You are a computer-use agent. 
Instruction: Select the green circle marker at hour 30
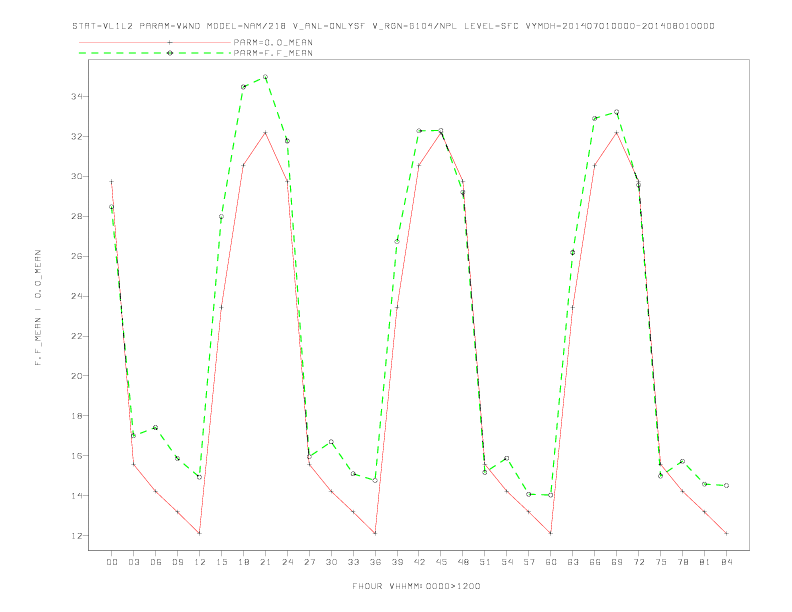pyautogui.click(x=331, y=442)
